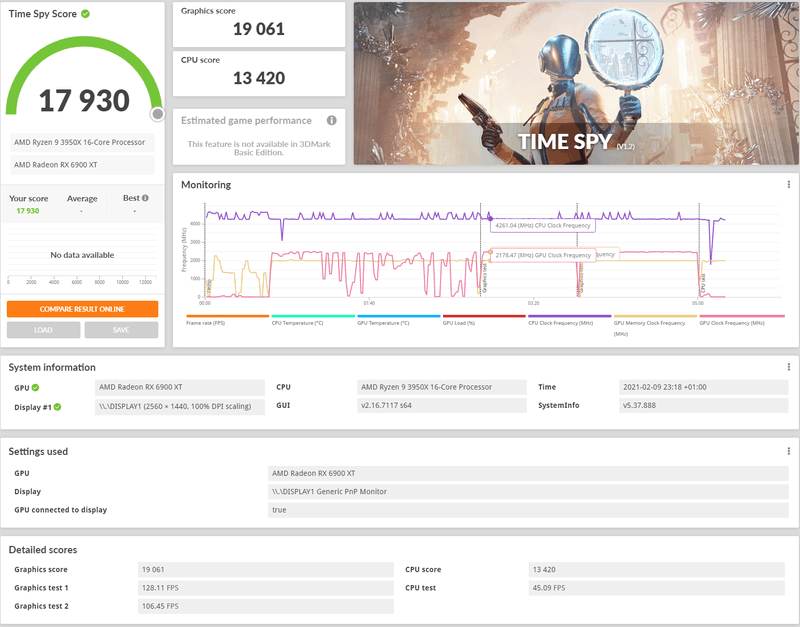
Task: Open the Monitoring panel three-dot menu
Action: 788,184
